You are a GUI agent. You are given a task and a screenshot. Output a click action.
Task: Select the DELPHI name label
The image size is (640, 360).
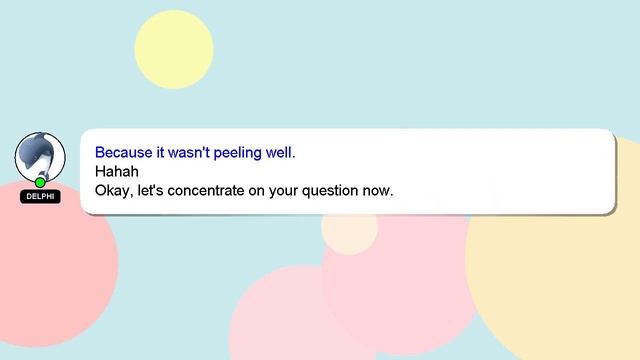40,196
